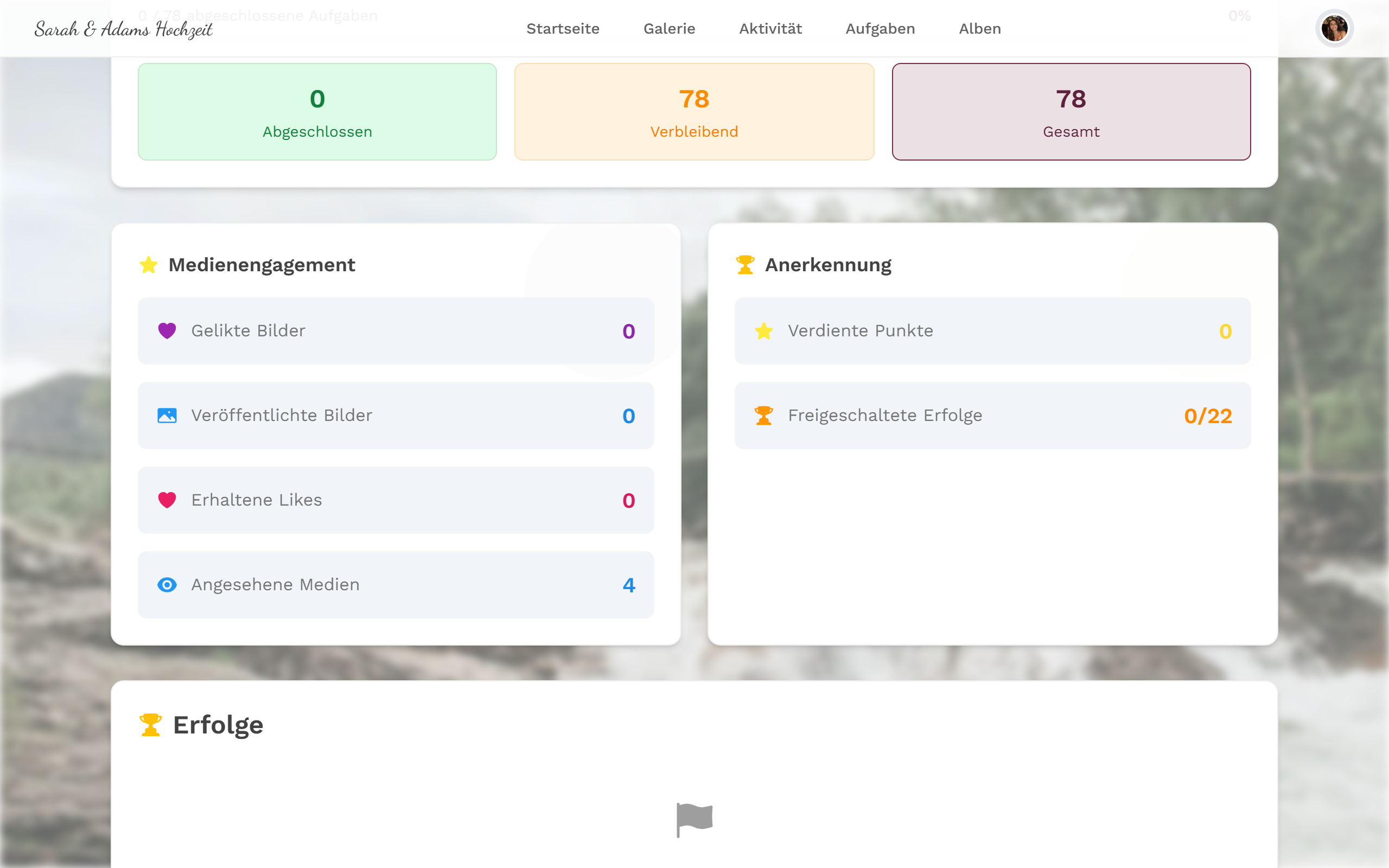The width and height of the screenshot is (1389, 868).
Task: Click the trophy icon next to Anerkennung heading
Action: tap(745, 265)
